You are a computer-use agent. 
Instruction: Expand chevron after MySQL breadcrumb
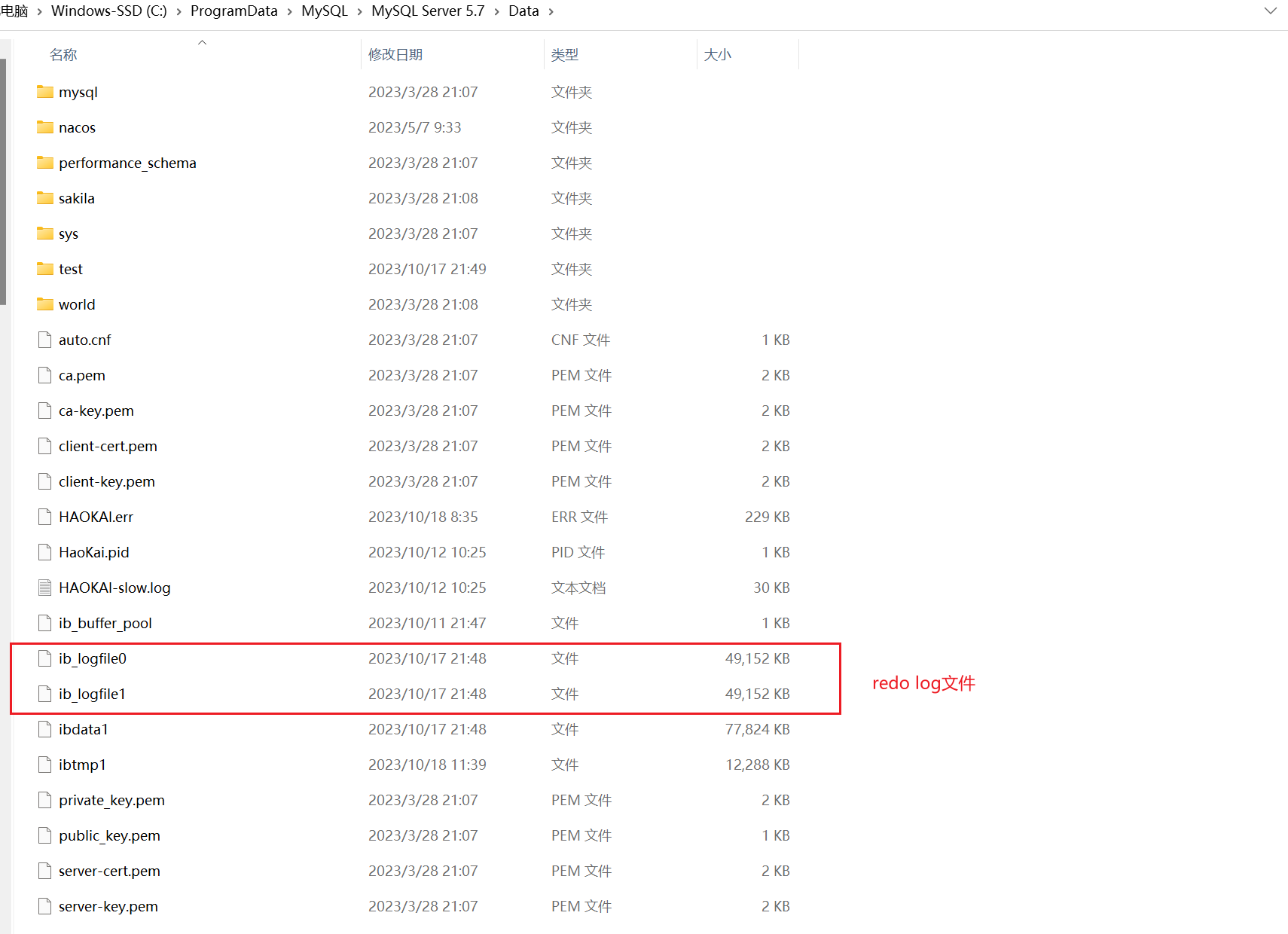[359, 12]
